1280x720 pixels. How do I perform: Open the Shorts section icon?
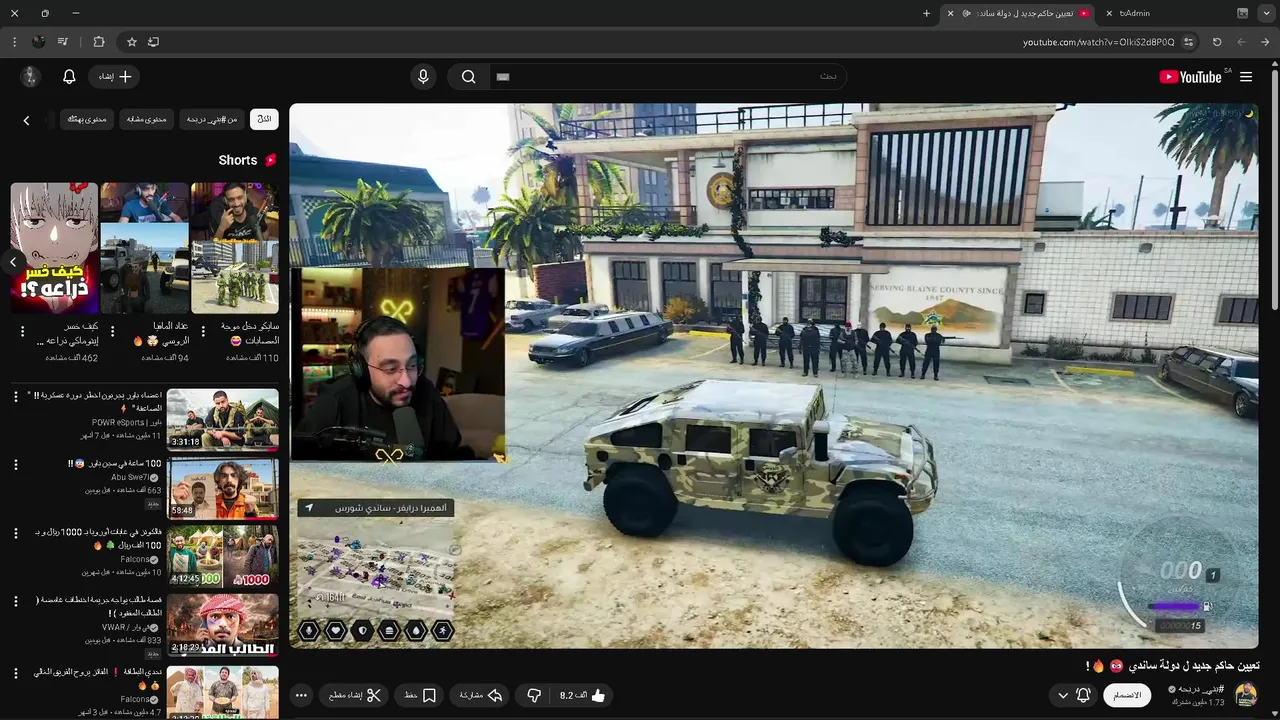tap(270, 160)
